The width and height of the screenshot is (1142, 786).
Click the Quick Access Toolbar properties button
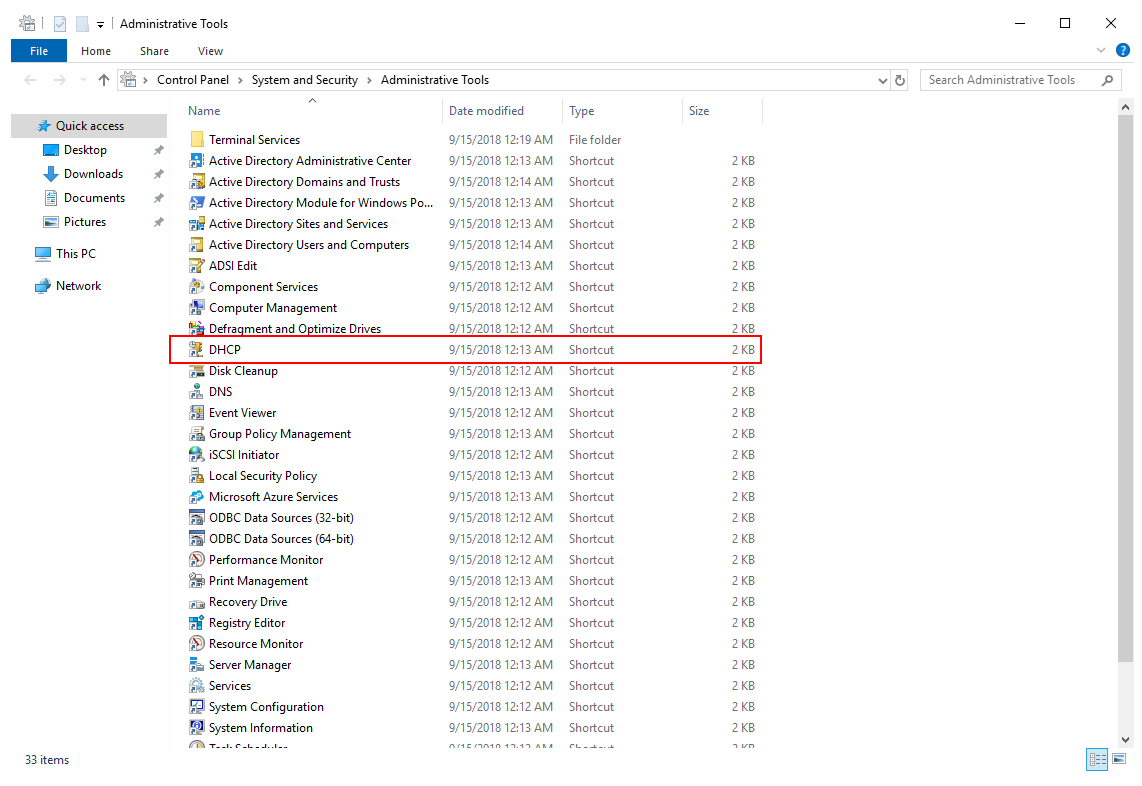pyautogui.click(x=60, y=24)
